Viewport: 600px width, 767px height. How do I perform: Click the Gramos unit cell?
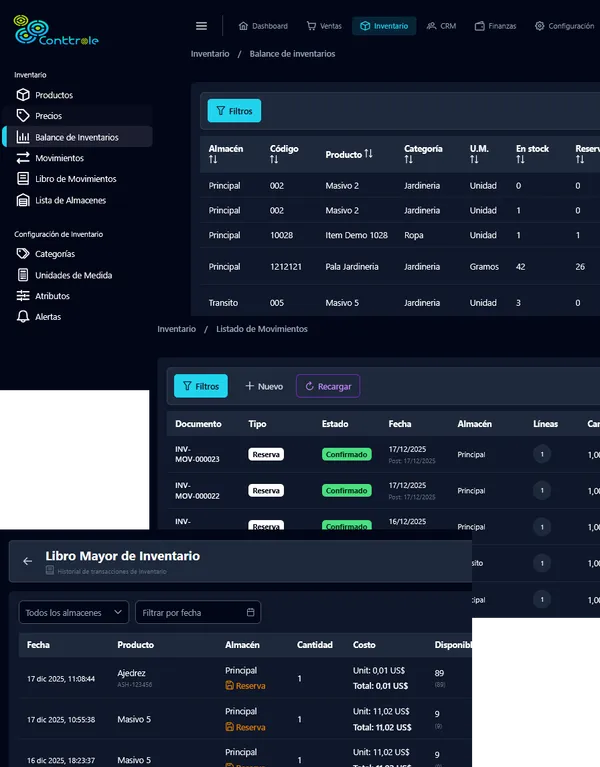[484, 267]
